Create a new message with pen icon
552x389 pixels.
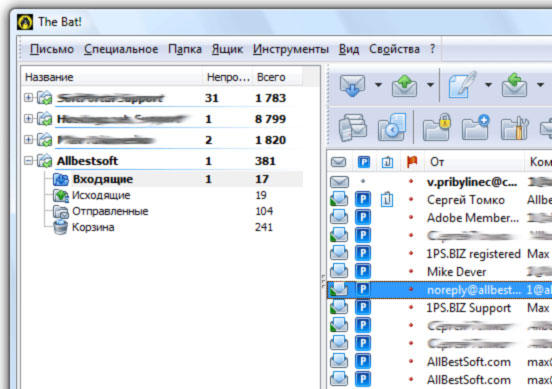pos(462,84)
